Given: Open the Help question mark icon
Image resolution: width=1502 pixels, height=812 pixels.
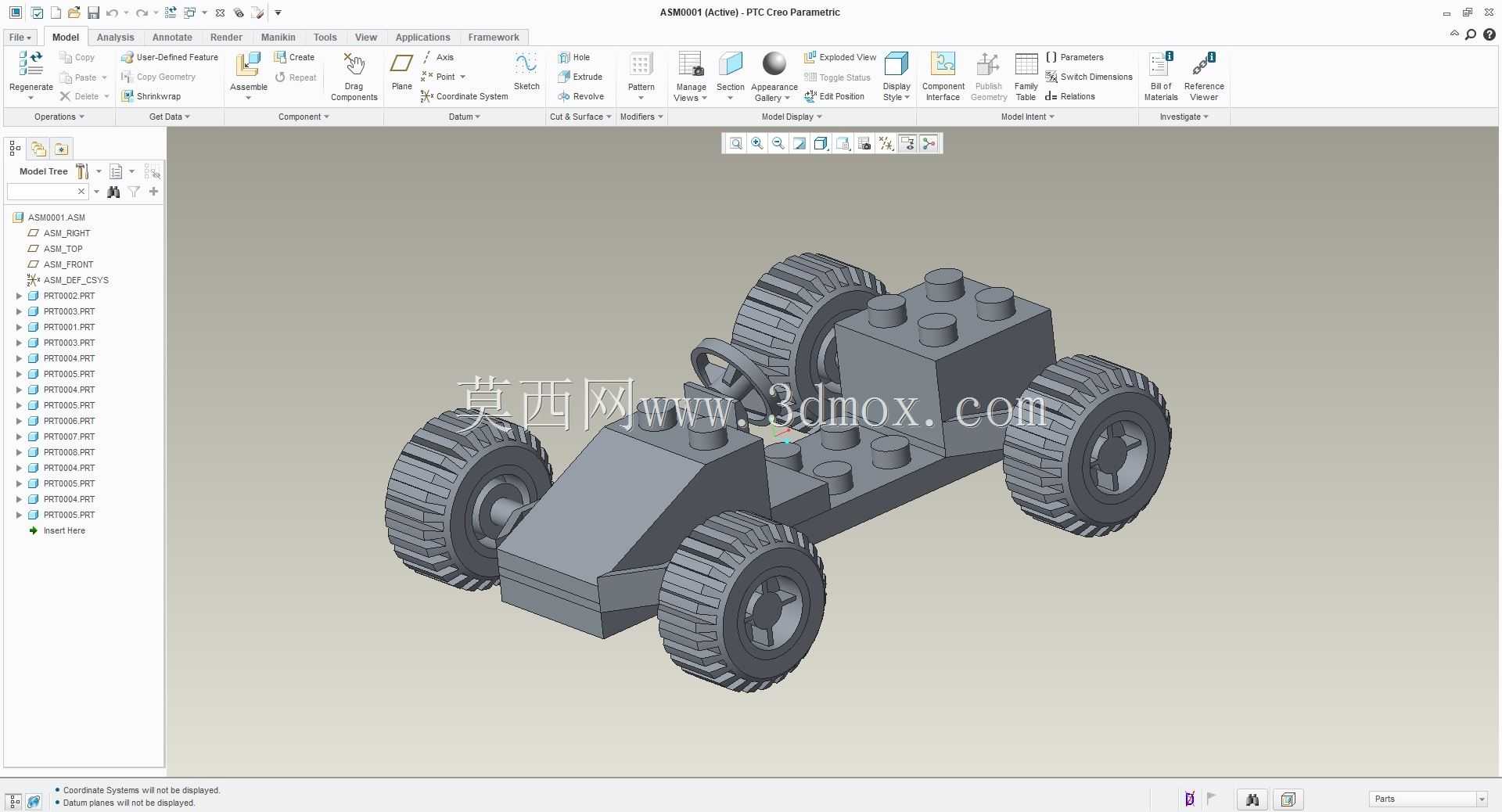Looking at the screenshot, I should (1489, 34).
